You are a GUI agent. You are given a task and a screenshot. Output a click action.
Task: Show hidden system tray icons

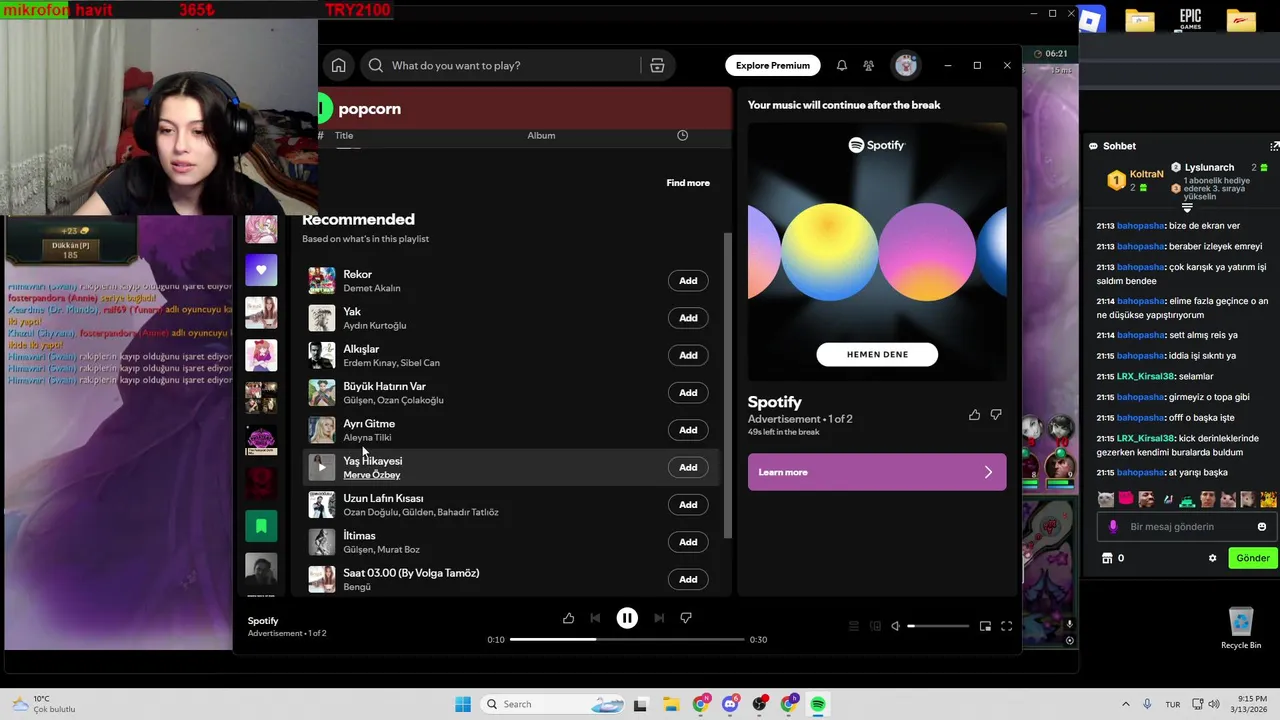1126,704
